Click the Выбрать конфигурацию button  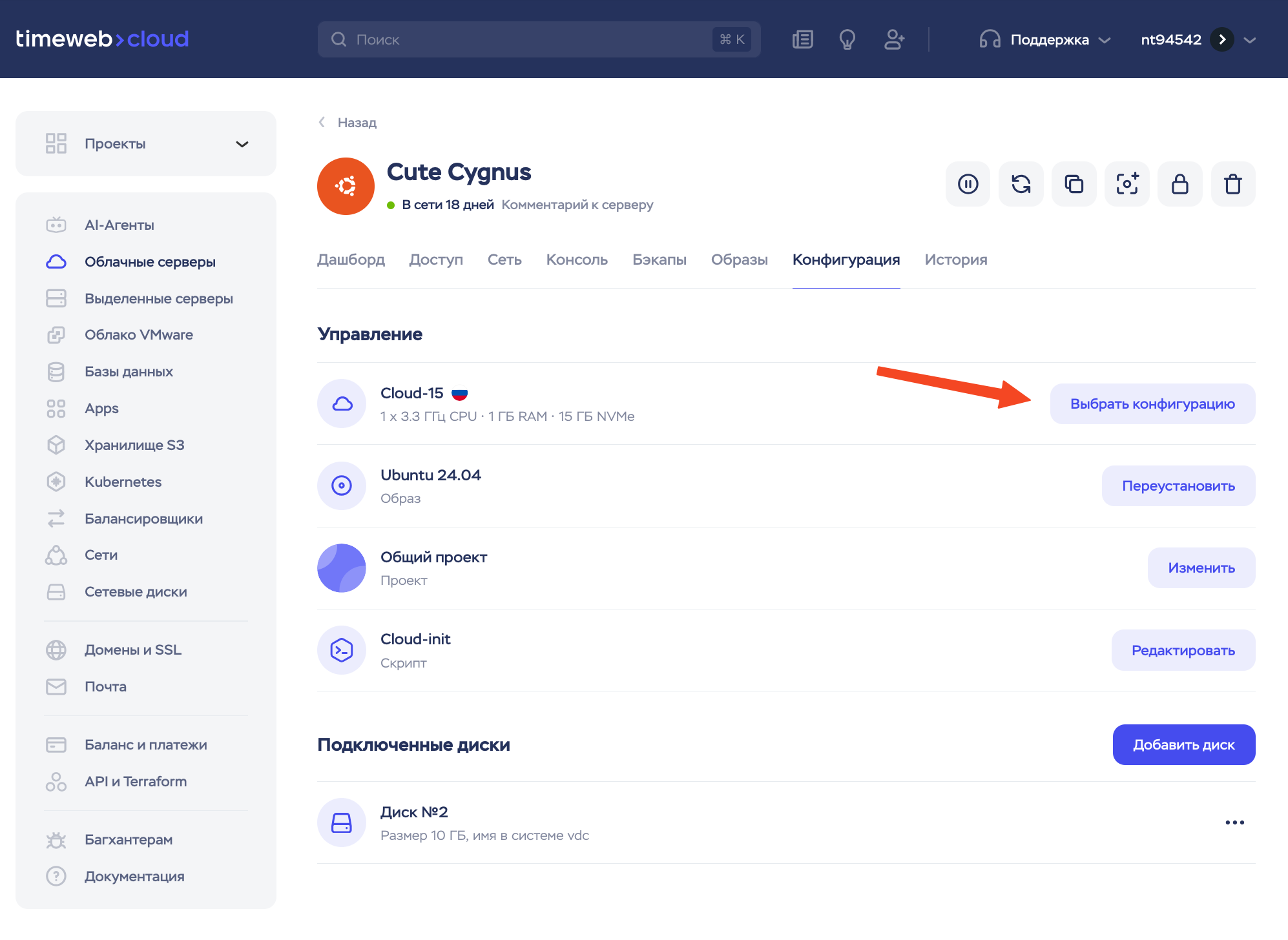(1152, 404)
